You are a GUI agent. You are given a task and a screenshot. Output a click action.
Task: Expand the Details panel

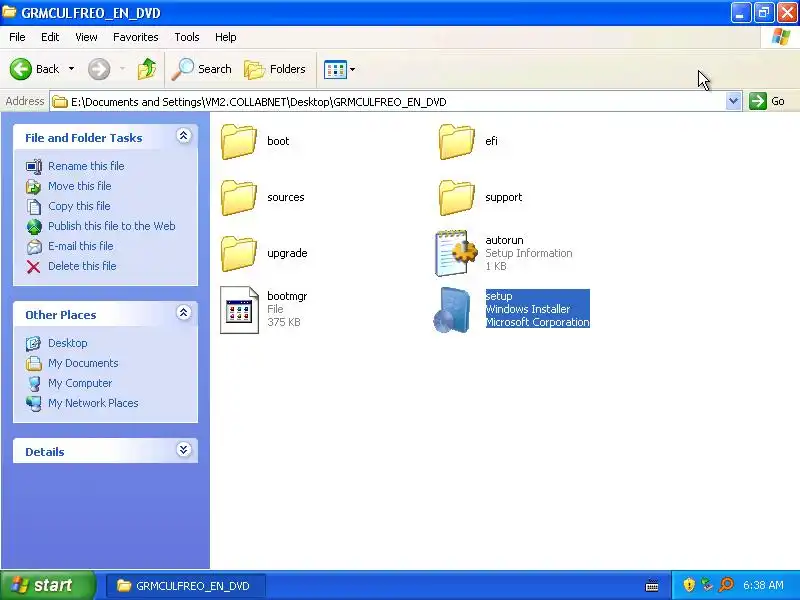pos(184,449)
